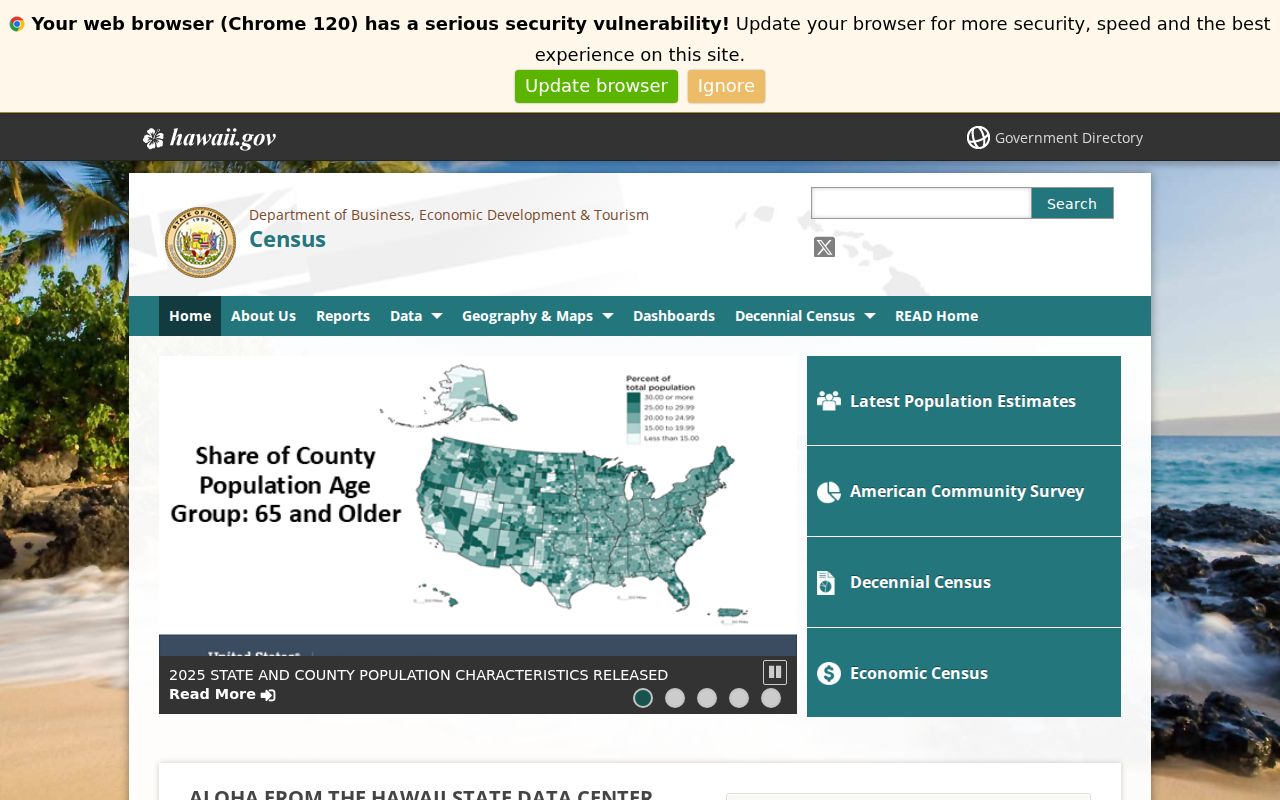The width and height of the screenshot is (1280, 800).
Task: Click the State of Hawaii seal
Action: click(x=200, y=242)
